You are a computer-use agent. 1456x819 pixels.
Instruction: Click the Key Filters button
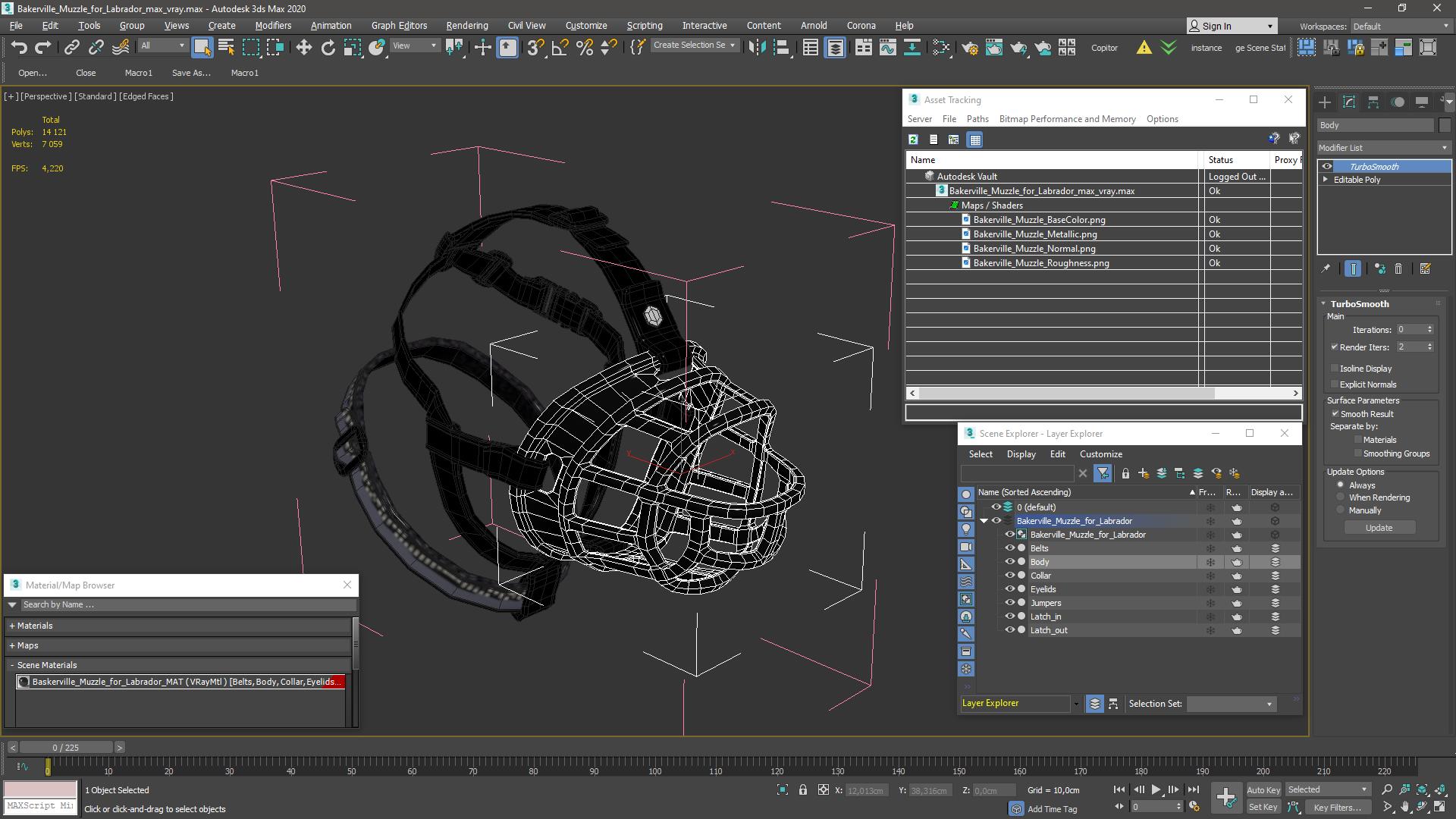(x=1337, y=808)
